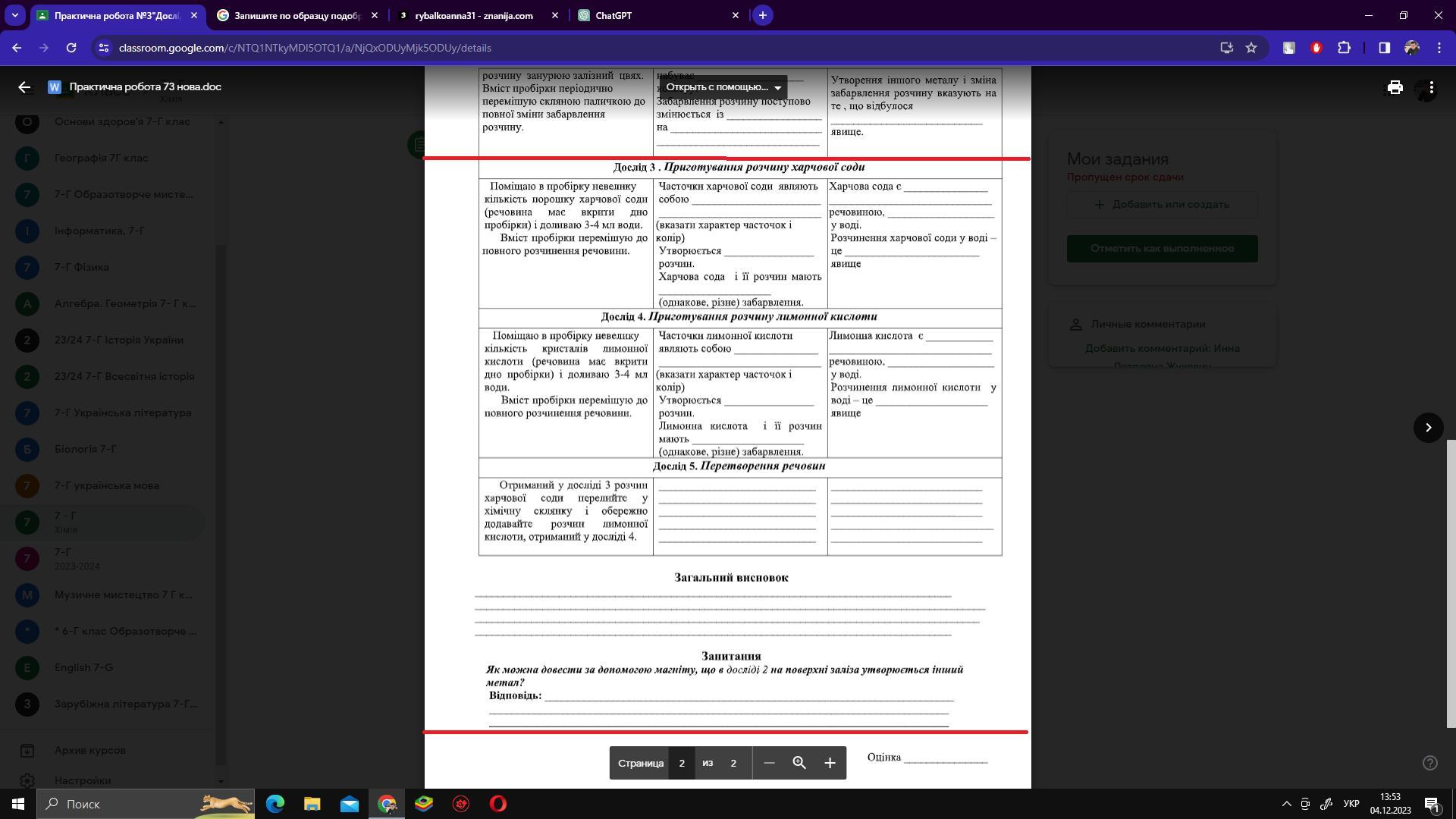Zoom out using the minus icon

(769, 763)
